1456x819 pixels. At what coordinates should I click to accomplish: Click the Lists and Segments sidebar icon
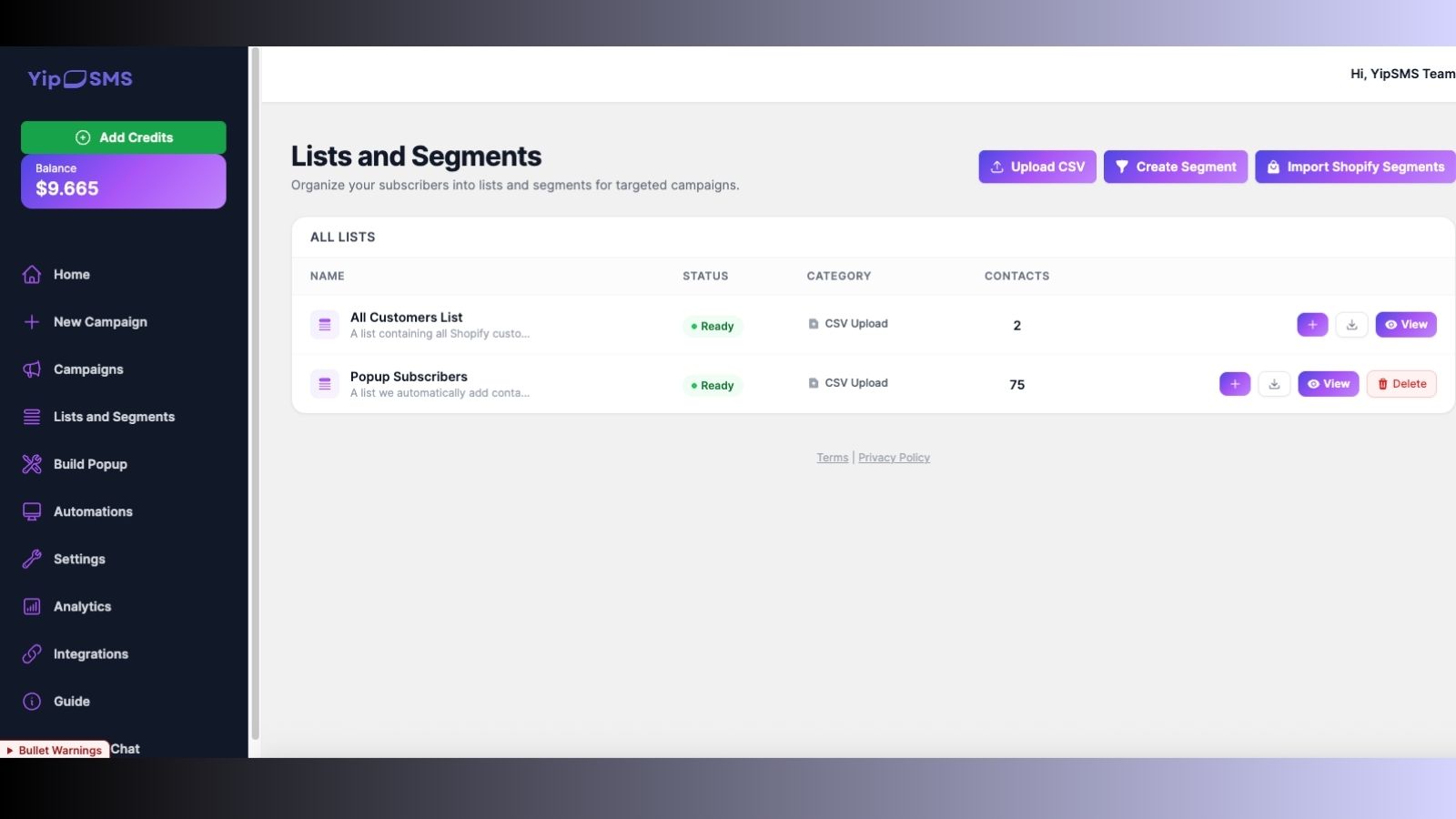32,417
